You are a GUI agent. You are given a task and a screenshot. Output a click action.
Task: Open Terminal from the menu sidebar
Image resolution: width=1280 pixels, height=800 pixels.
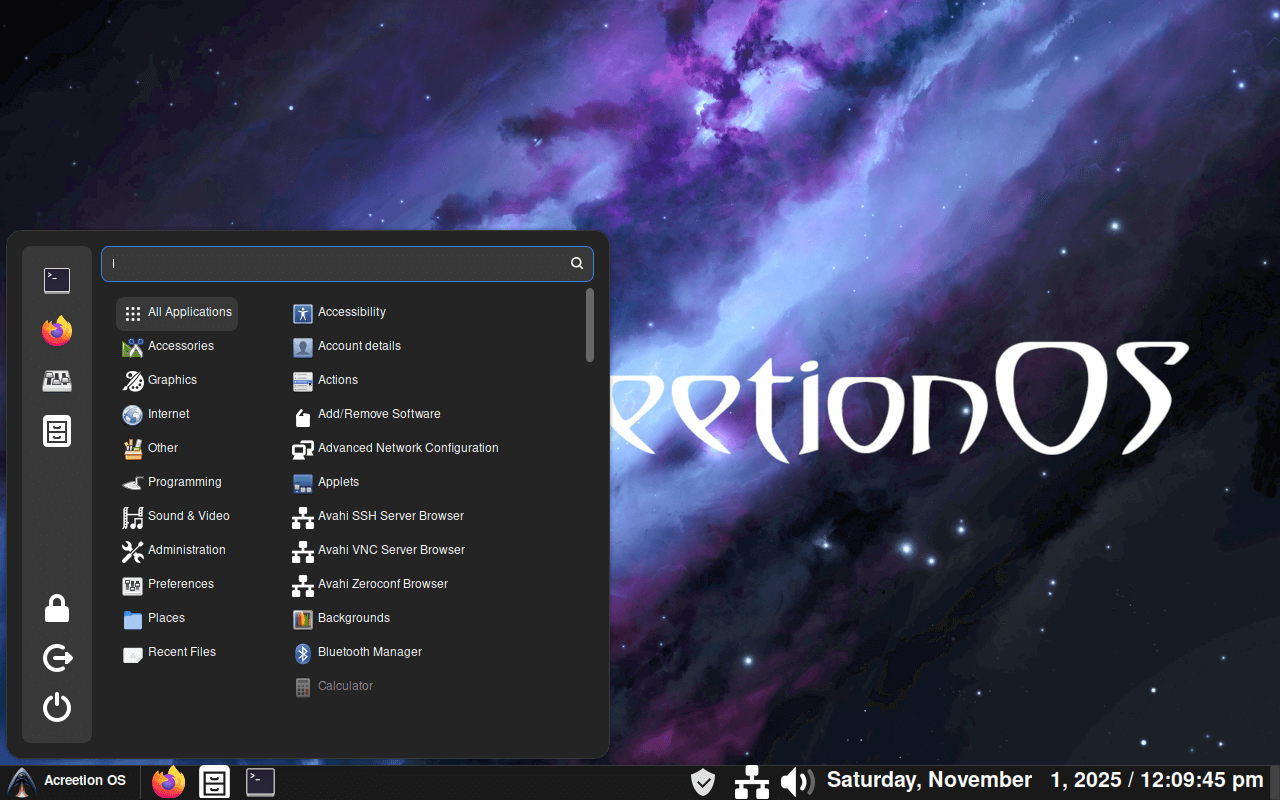57,280
